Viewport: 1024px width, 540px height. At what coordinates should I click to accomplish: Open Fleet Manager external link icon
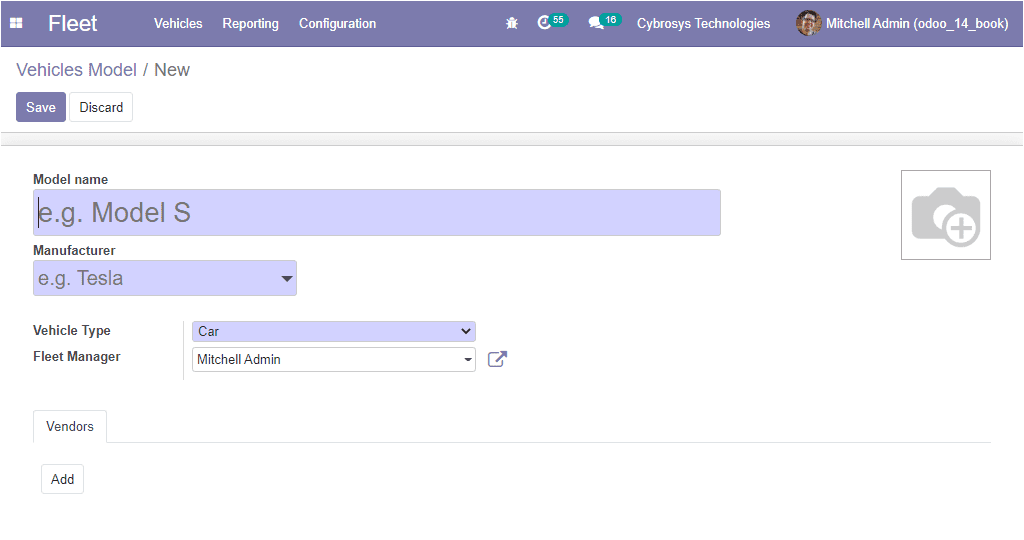(x=497, y=359)
